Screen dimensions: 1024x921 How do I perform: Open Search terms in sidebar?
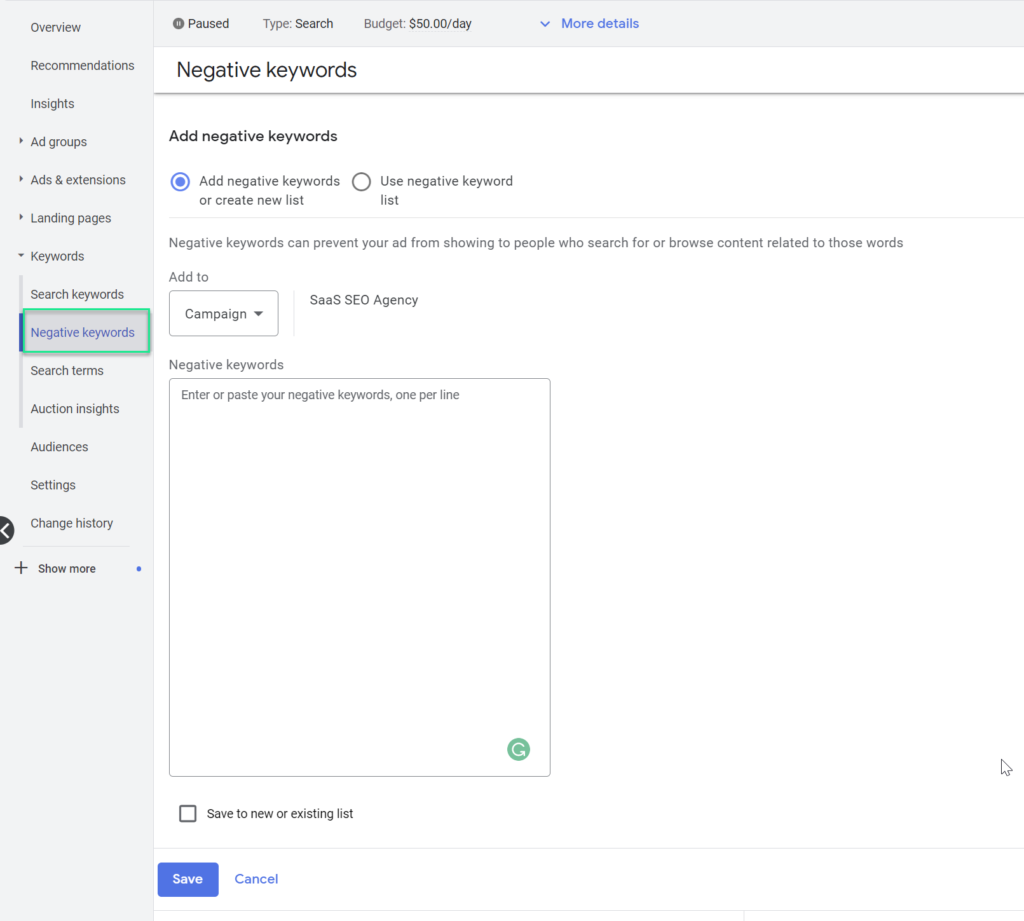coord(67,370)
